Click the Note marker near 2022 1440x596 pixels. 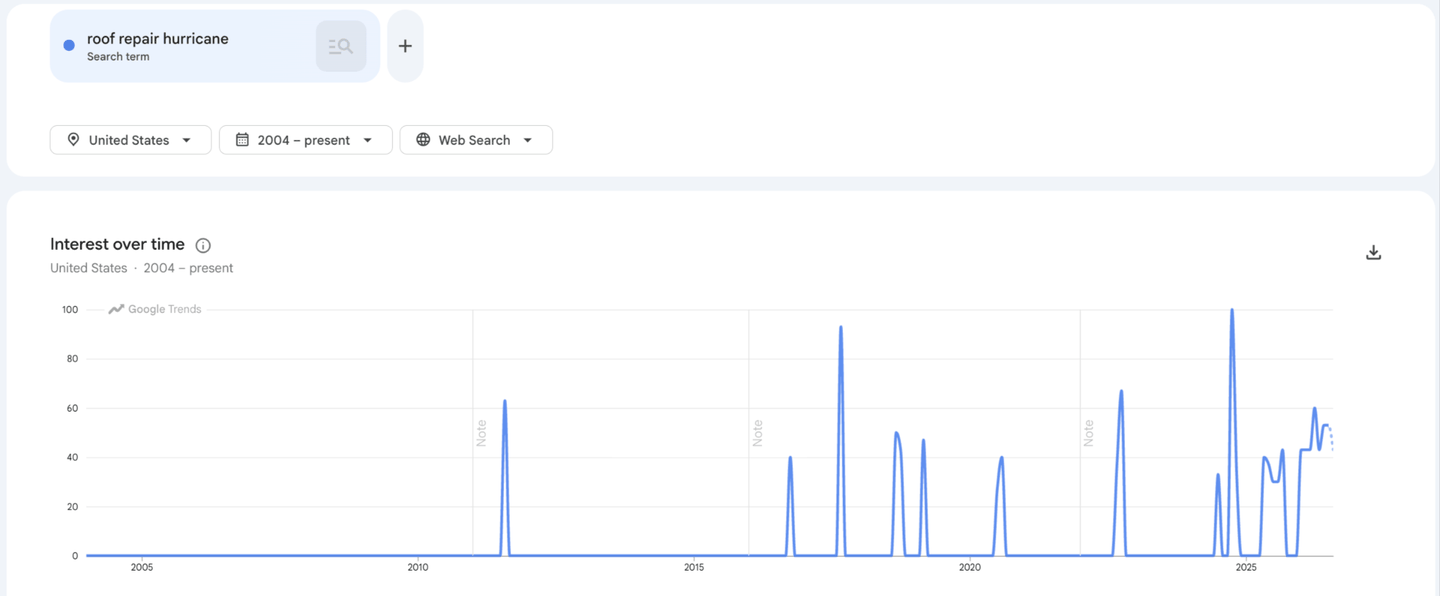[1088, 433]
